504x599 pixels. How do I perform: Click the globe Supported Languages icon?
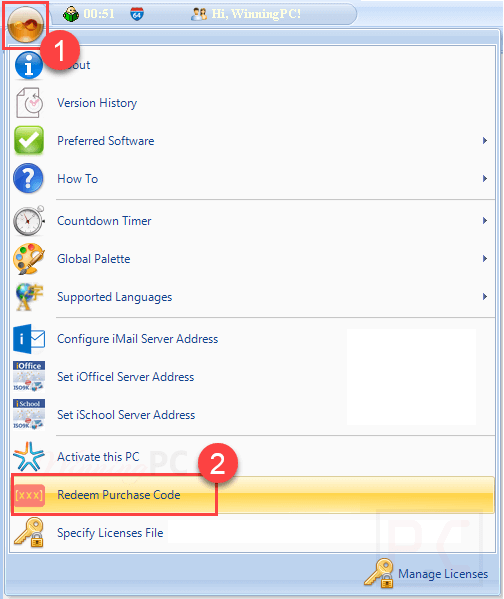coord(29,297)
